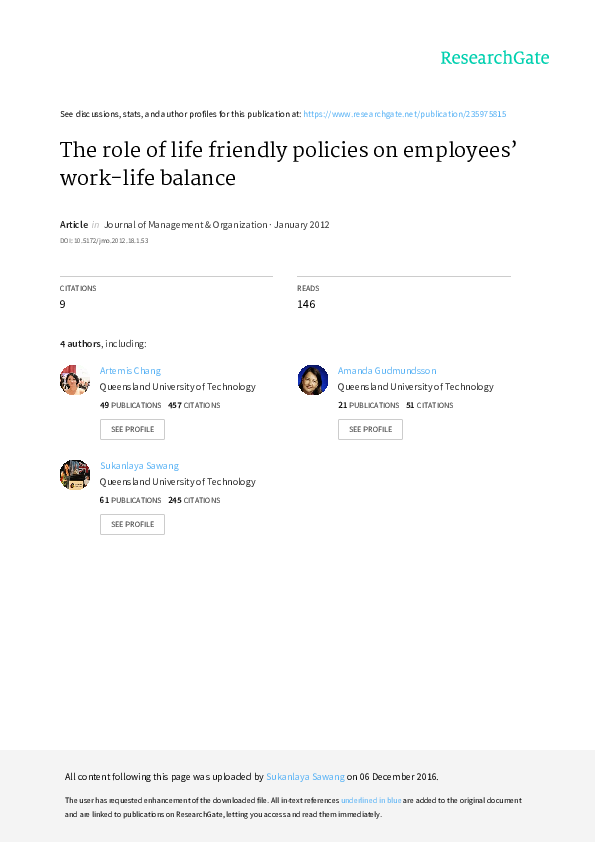Open the researchgate.net publication URL link
This screenshot has width=595, height=842.
(404, 114)
